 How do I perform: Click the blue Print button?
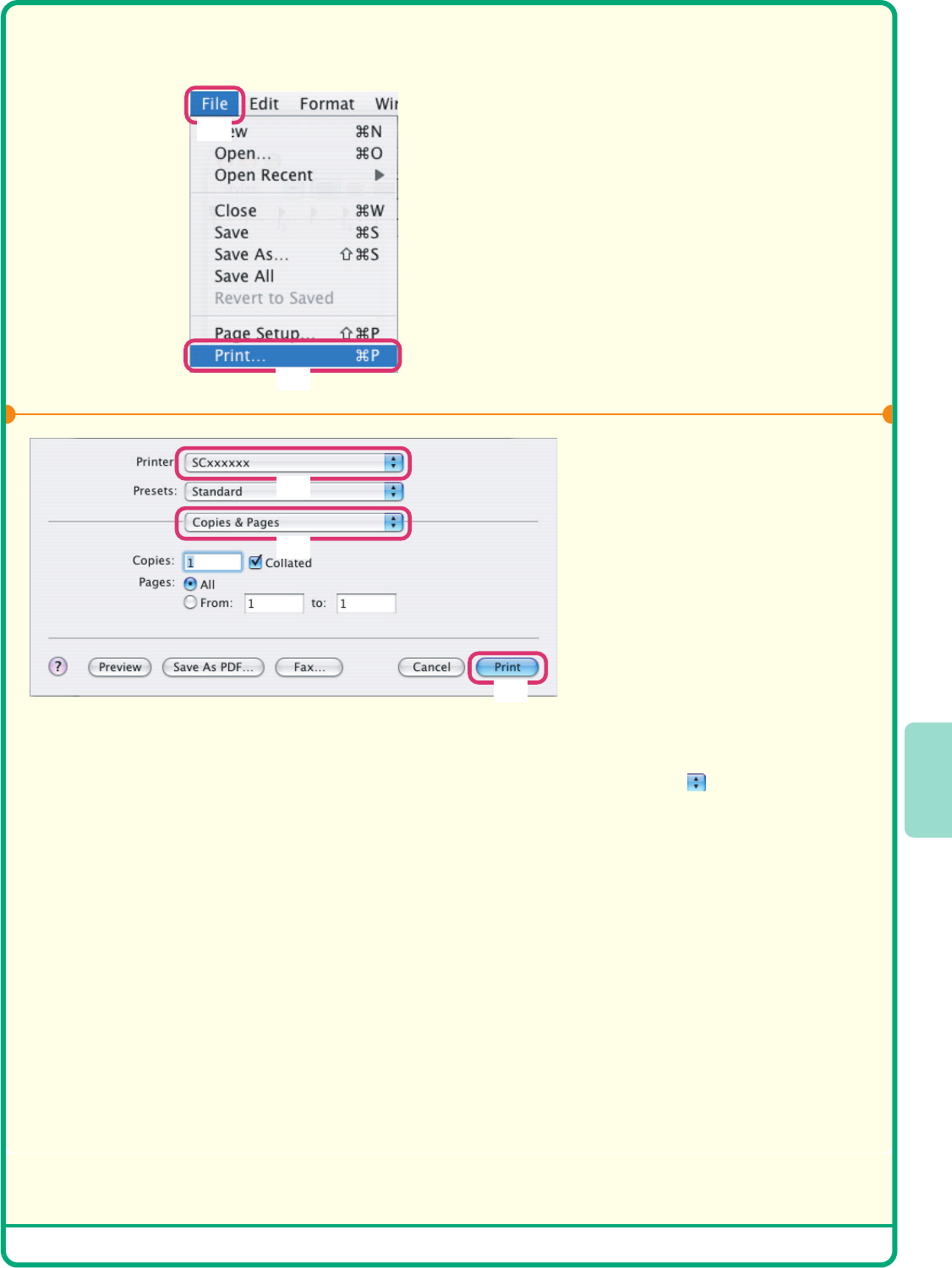click(x=507, y=667)
